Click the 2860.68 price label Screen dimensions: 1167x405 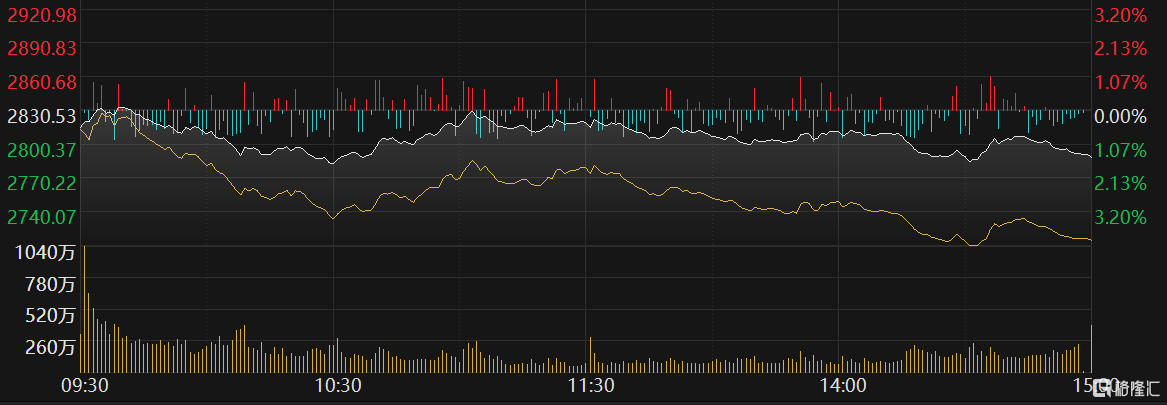point(42,82)
